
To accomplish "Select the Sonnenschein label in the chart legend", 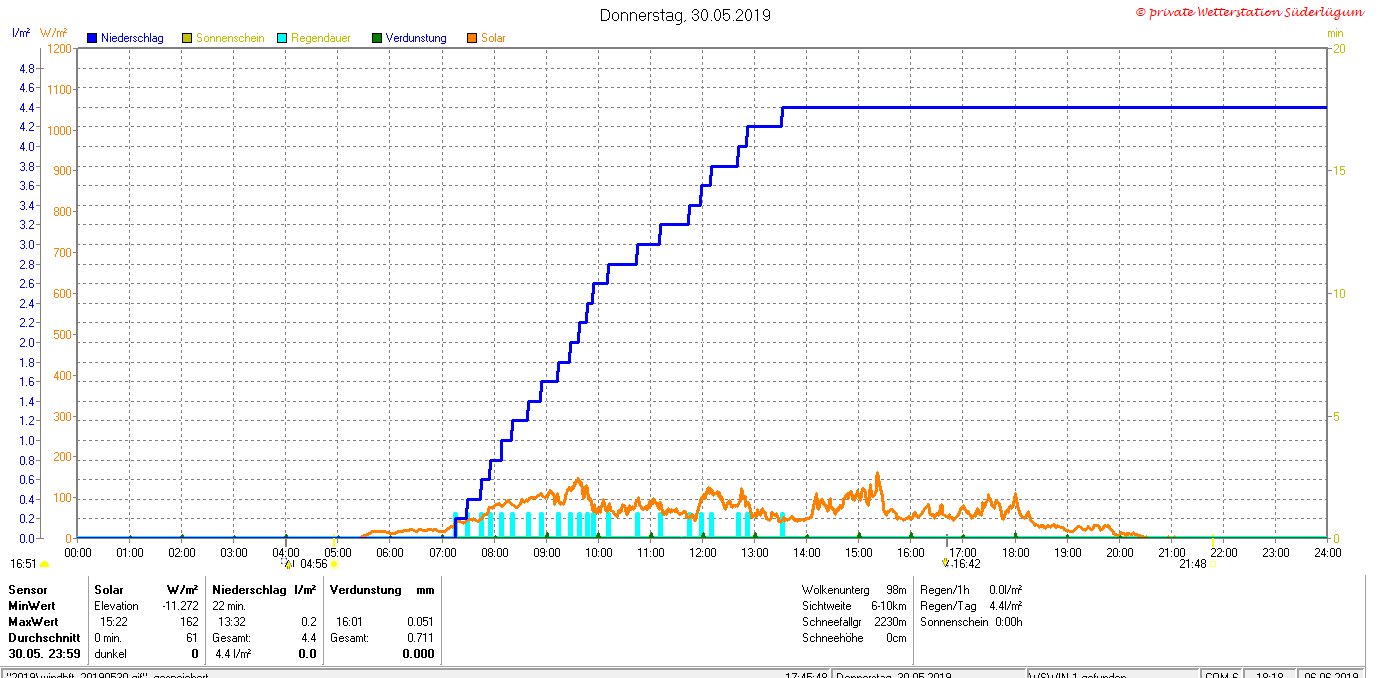I will 230,38.
